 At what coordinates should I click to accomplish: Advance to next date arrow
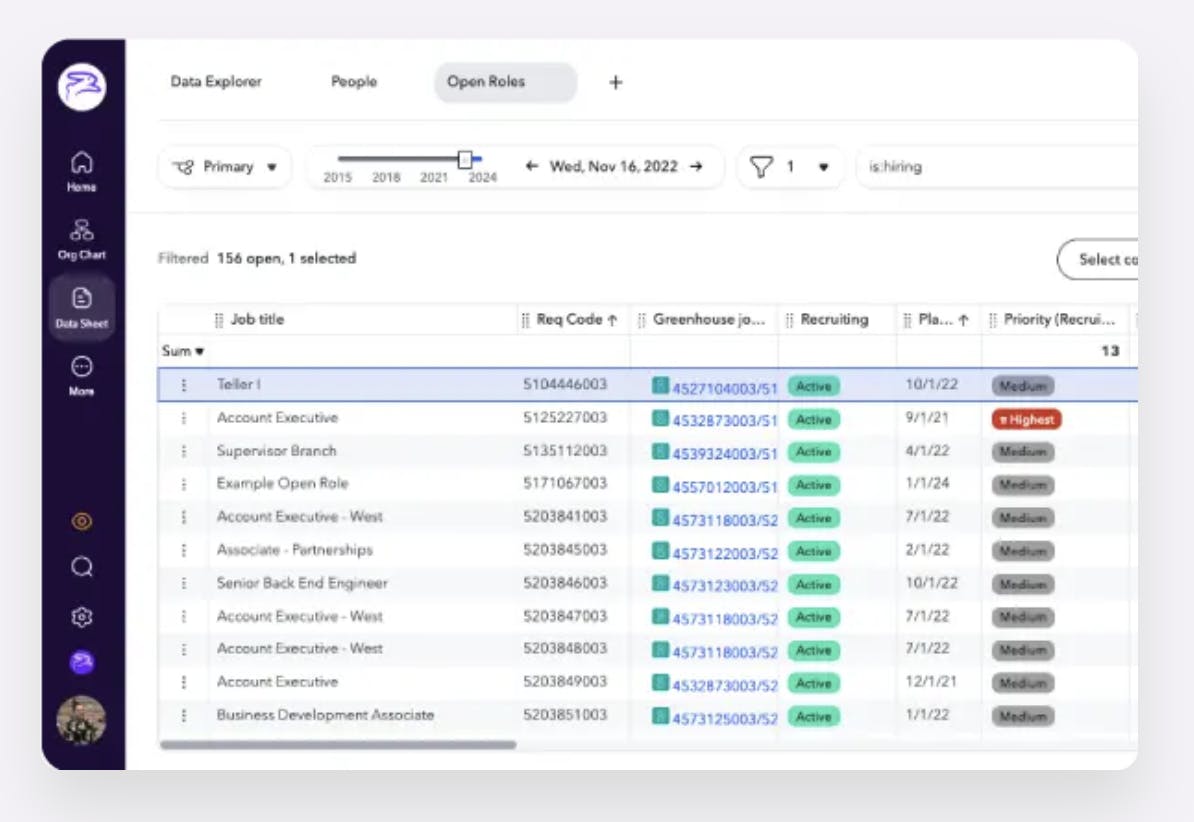coord(696,167)
